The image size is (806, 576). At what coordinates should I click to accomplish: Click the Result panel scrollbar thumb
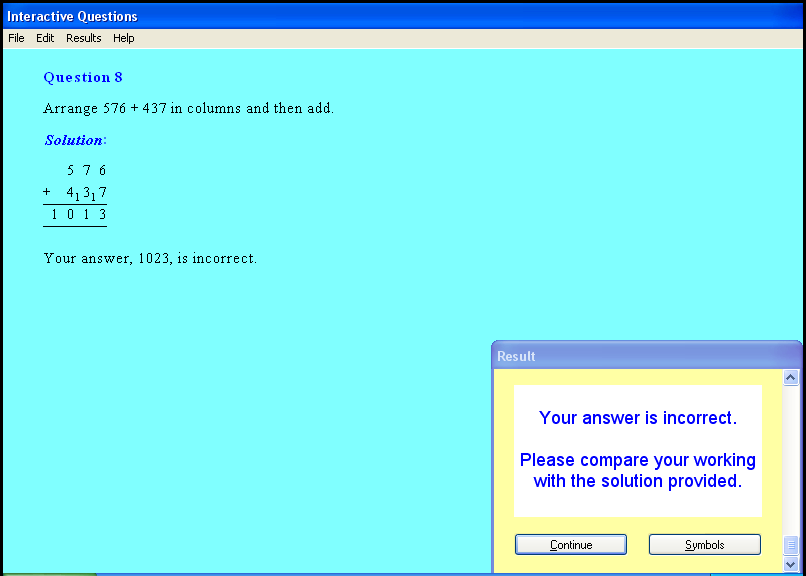pyautogui.click(x=791, y=545)
